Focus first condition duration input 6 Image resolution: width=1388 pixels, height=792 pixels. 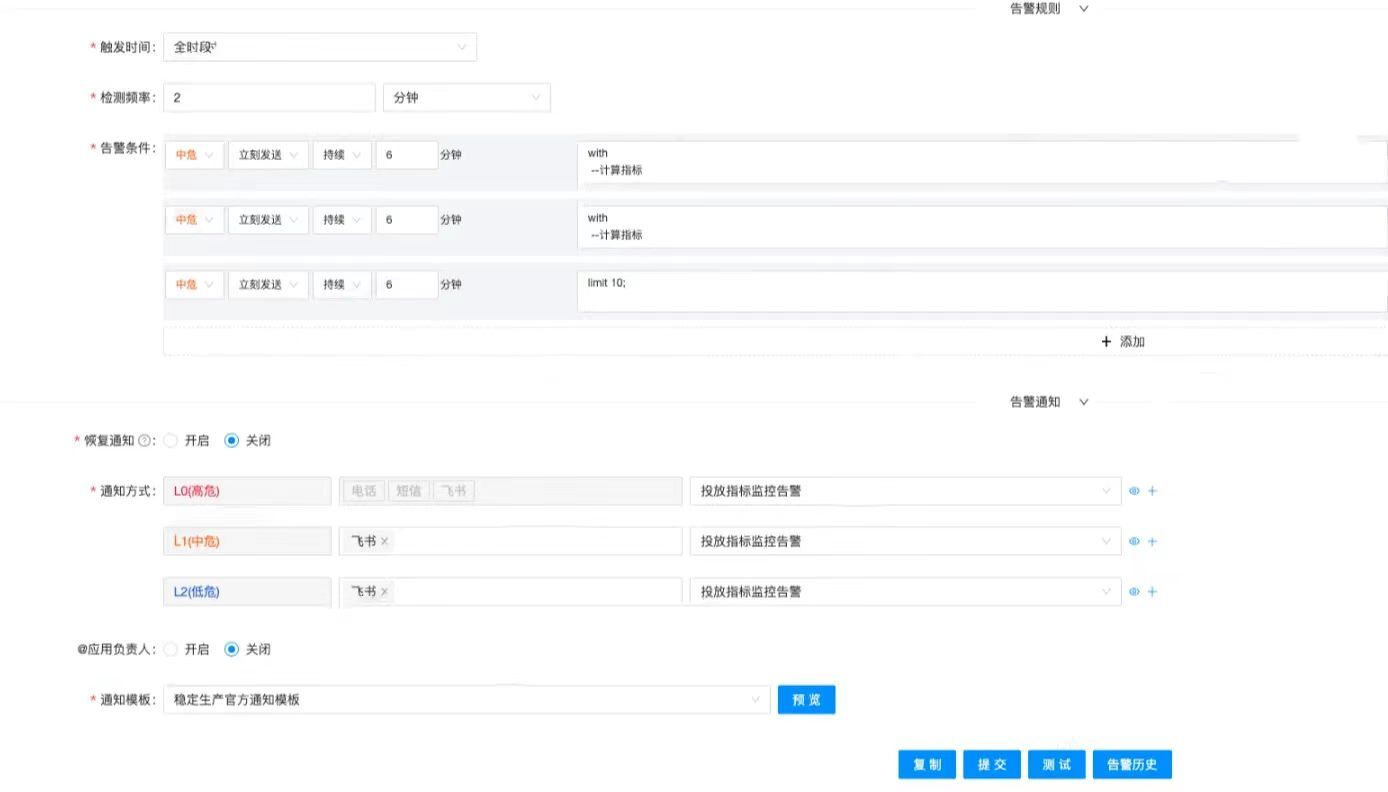click(x=407, y=155)
